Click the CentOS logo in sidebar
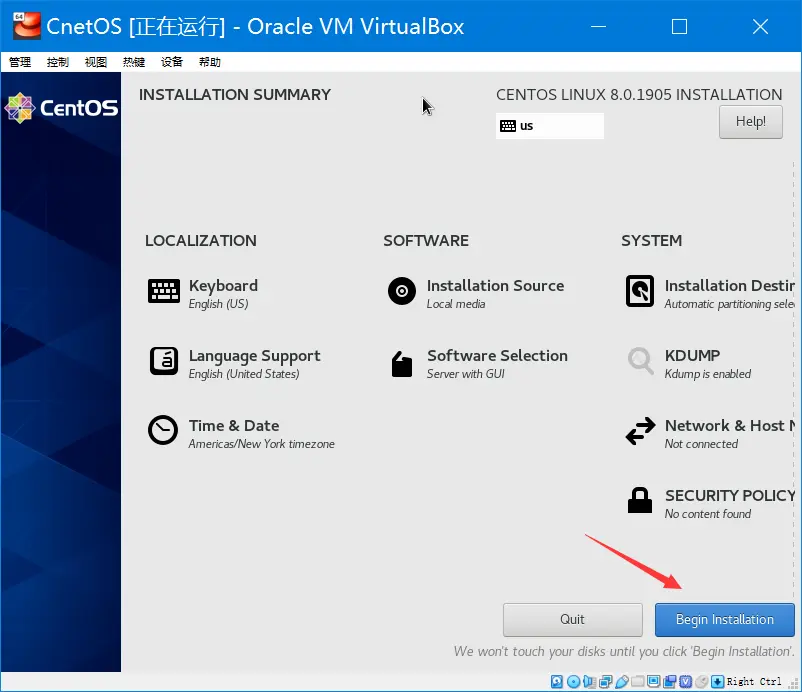The height and width of the screenshot is (692, 802). point(61,108)
